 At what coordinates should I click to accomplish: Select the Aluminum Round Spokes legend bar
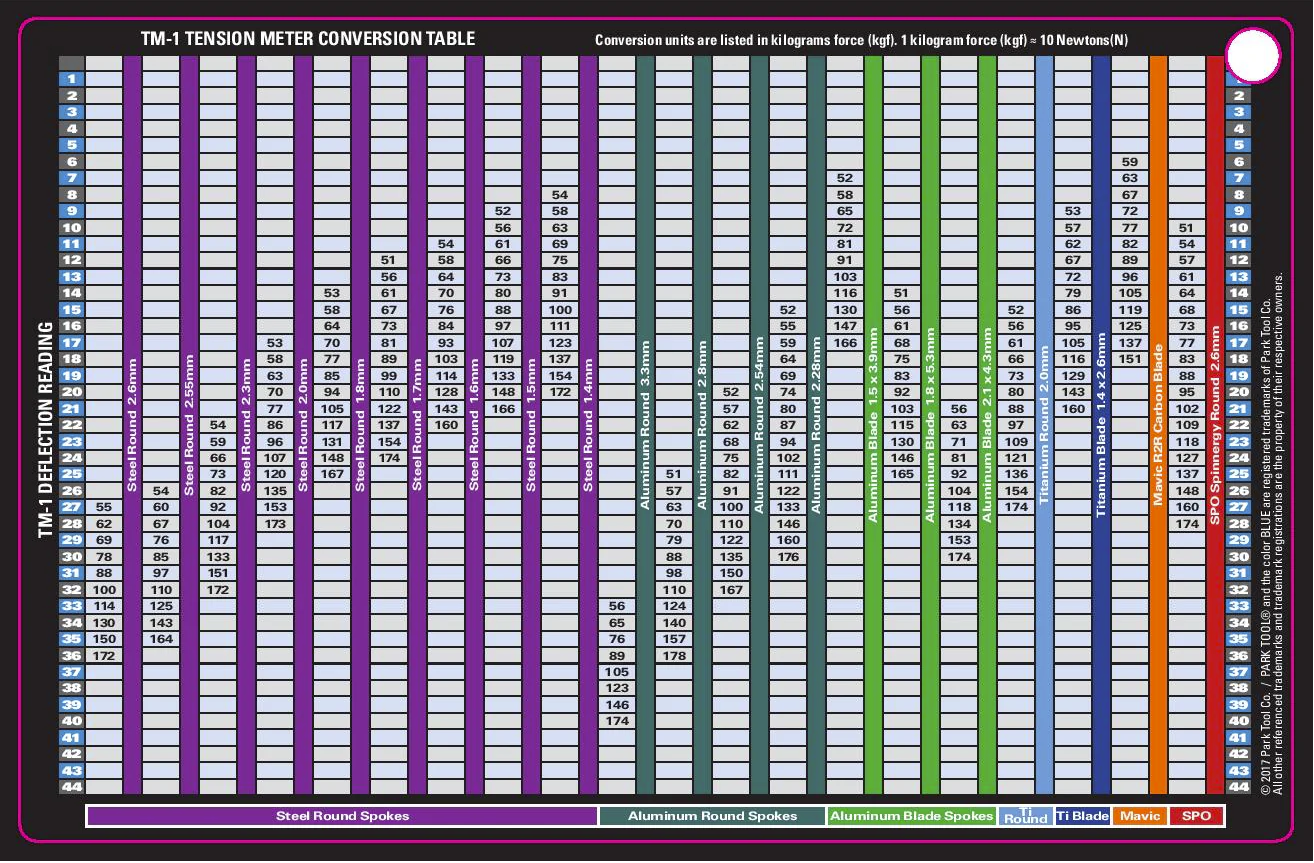(x=712, y=816)
